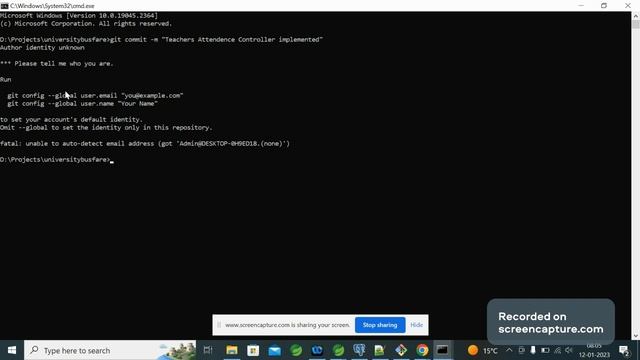Click 'to set your account's default identity' line
Viewport: 640px width, 360px height.
(x=71, y=120)
